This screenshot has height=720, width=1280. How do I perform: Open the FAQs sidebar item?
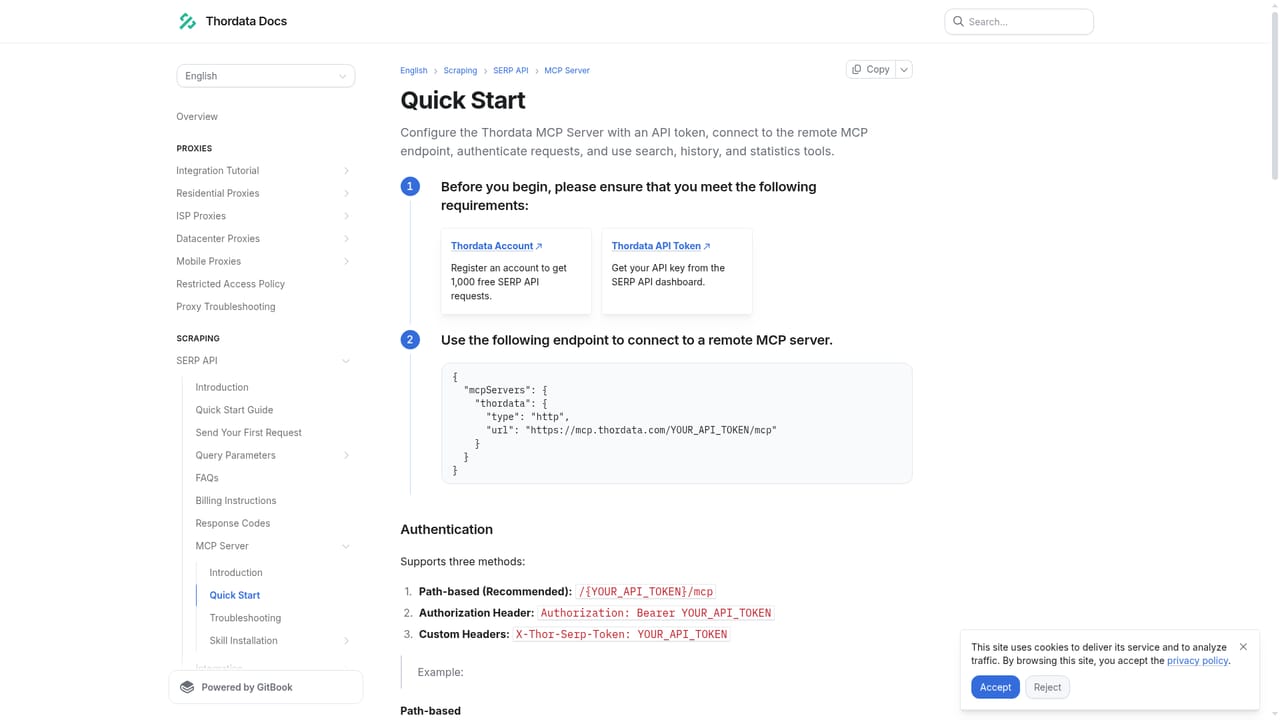click(207, 478)
